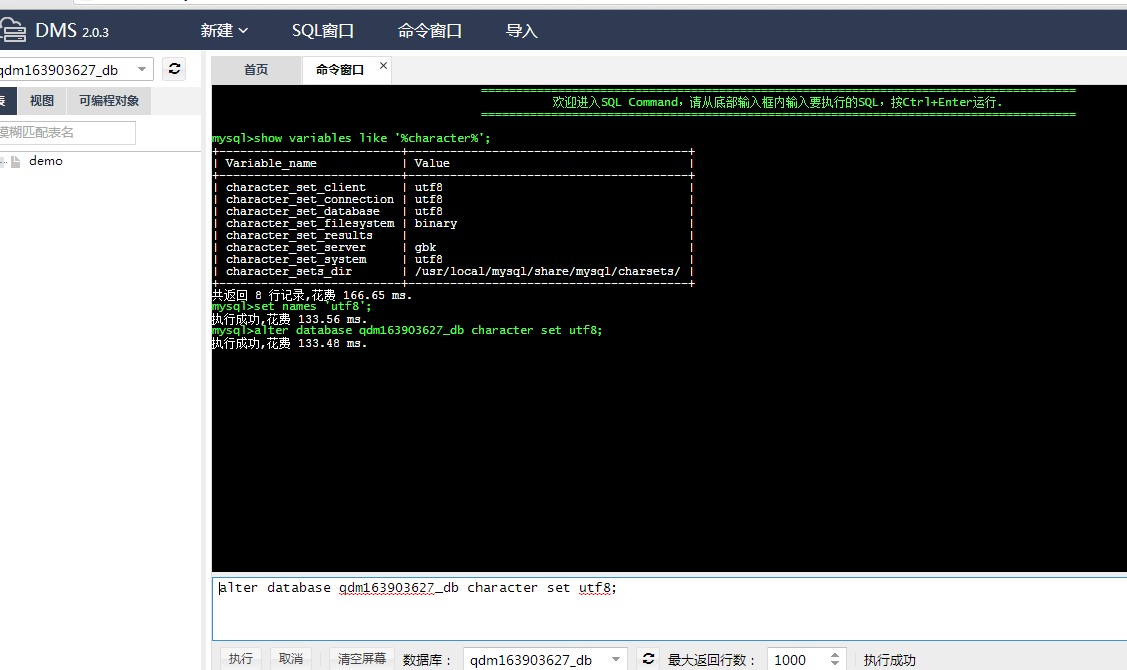
Task: Open the top-left database selector dropdown
Action: [142, 69]
